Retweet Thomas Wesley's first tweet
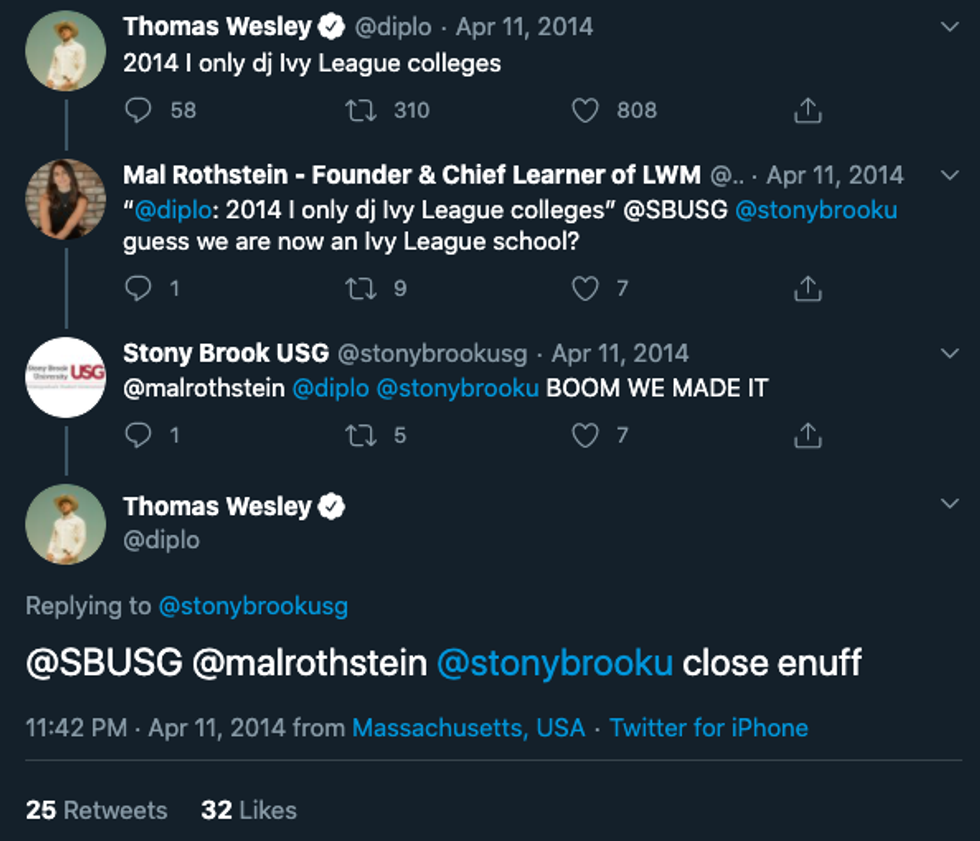The height and width of the screenshot is (841, 980). pyautogui.click(x=360, y=110)
